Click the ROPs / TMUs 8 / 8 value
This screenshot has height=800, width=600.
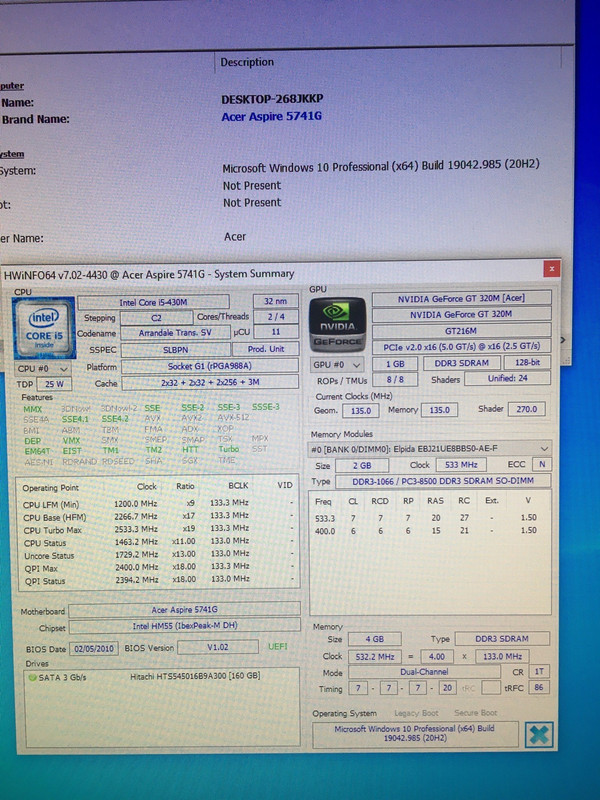click(x=395, y=380)
